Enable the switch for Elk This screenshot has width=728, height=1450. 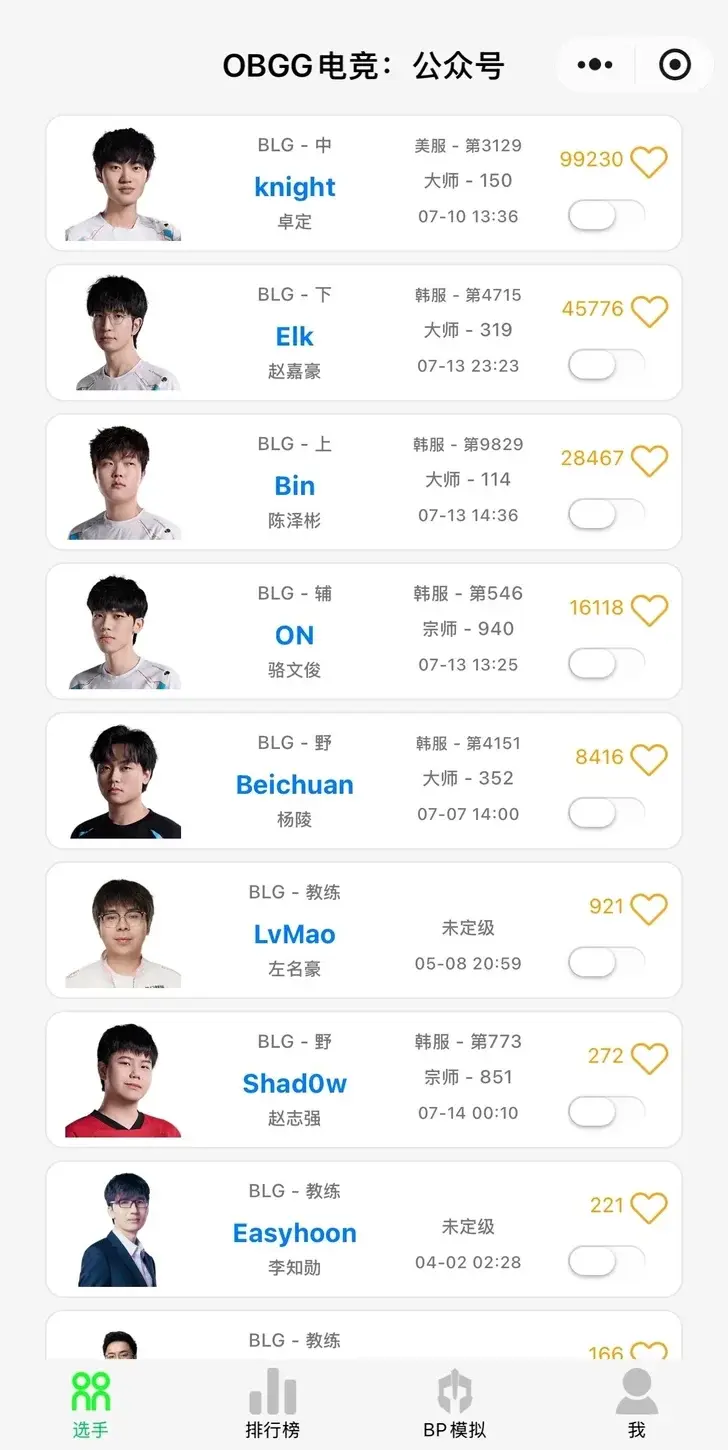606,364
